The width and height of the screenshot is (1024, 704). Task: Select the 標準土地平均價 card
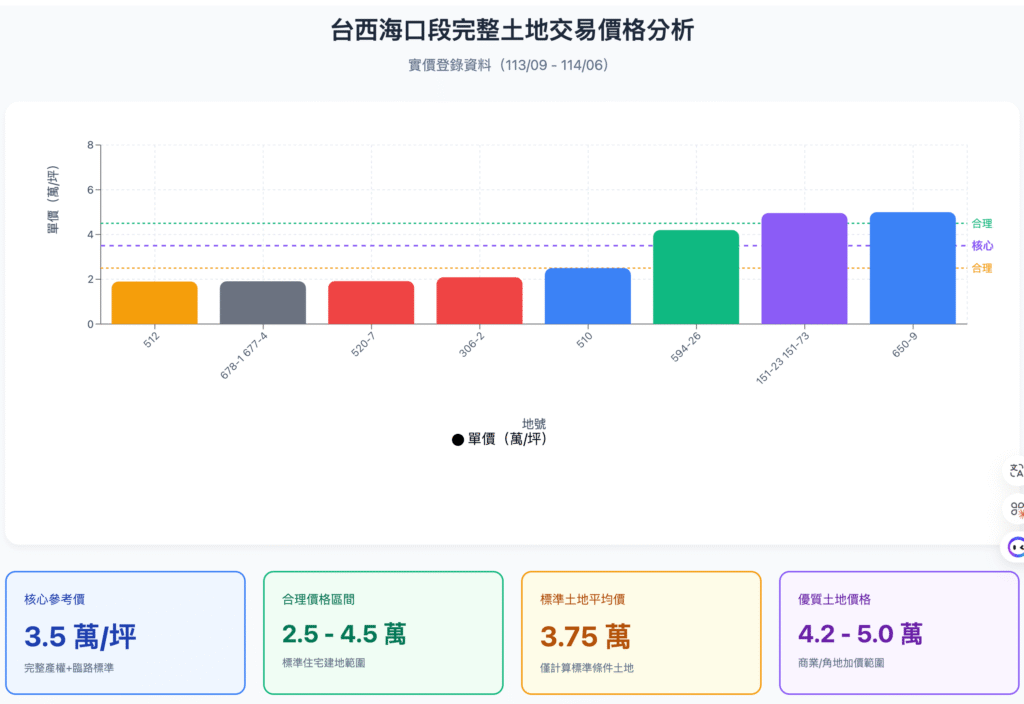pyautogui.click(x=640, y=633)
